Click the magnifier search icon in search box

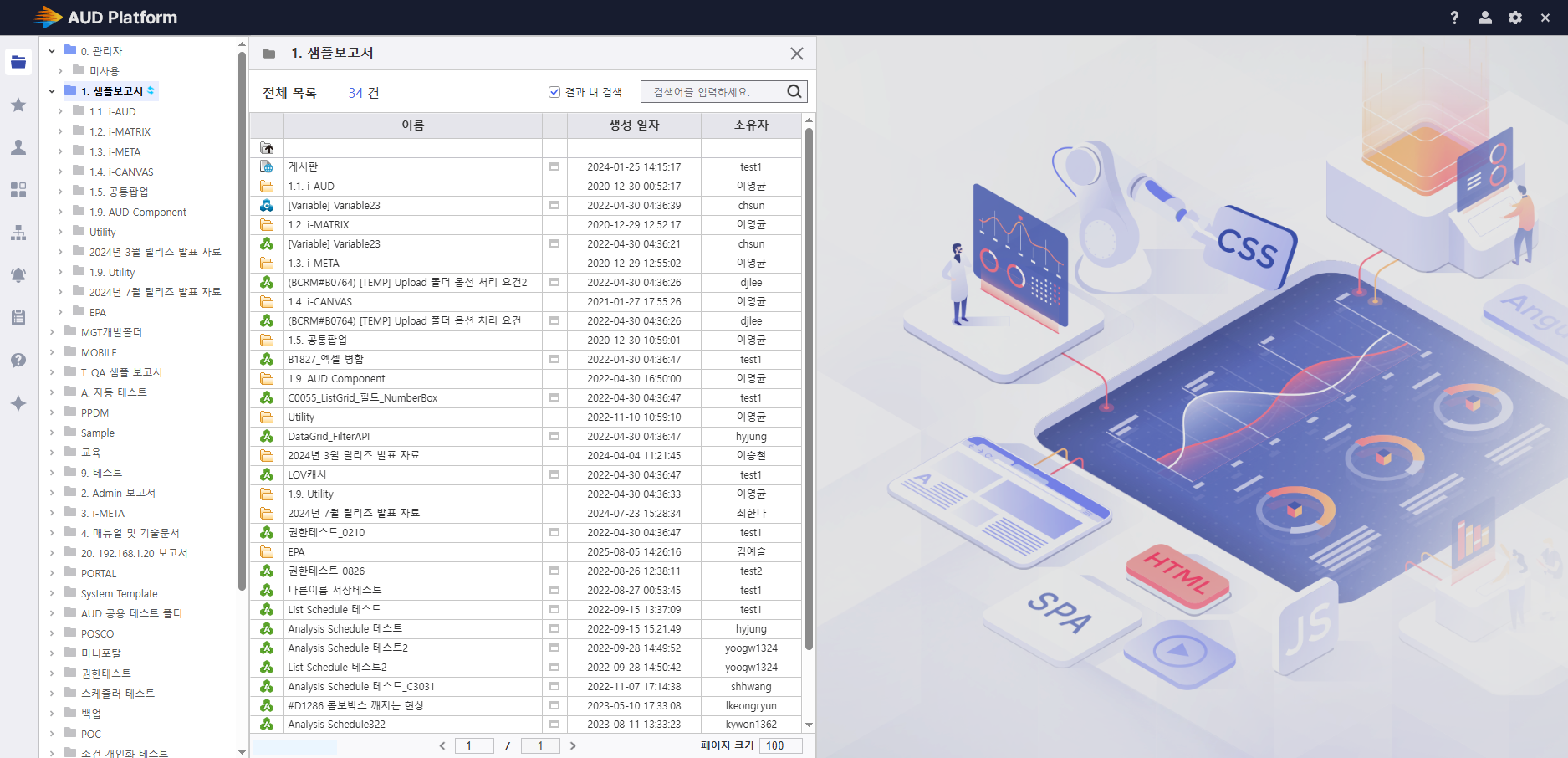pos(794,92)
